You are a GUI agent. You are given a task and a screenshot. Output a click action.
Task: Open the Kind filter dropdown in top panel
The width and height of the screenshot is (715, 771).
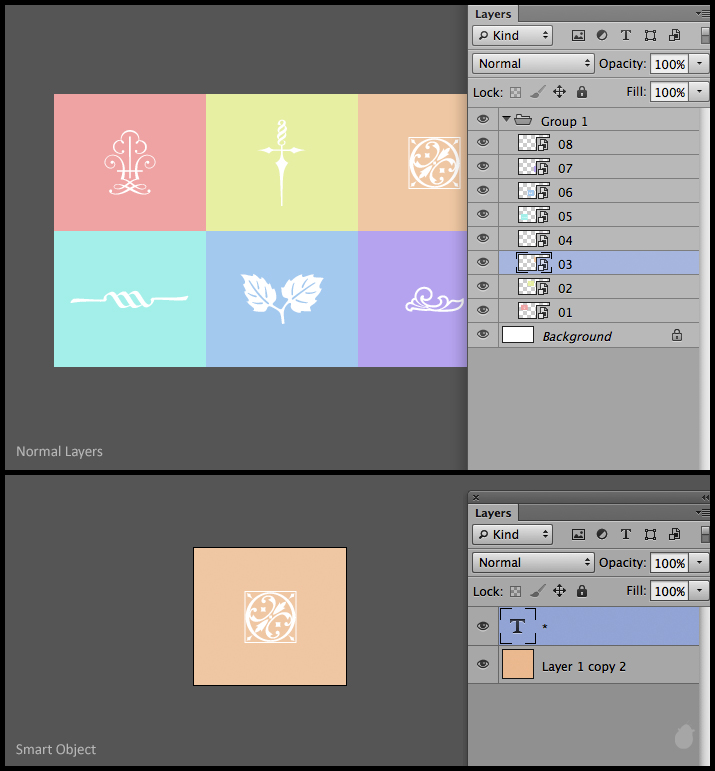coord(513,35)
